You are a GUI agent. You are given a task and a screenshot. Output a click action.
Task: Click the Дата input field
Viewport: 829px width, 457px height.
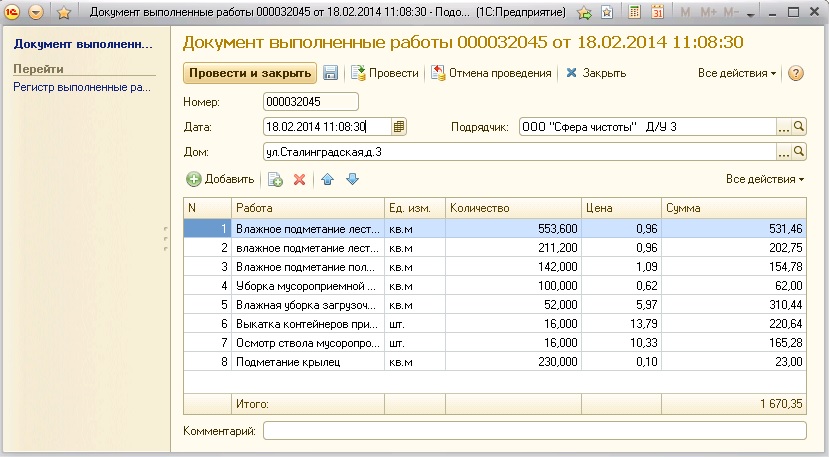click(327, 126)
